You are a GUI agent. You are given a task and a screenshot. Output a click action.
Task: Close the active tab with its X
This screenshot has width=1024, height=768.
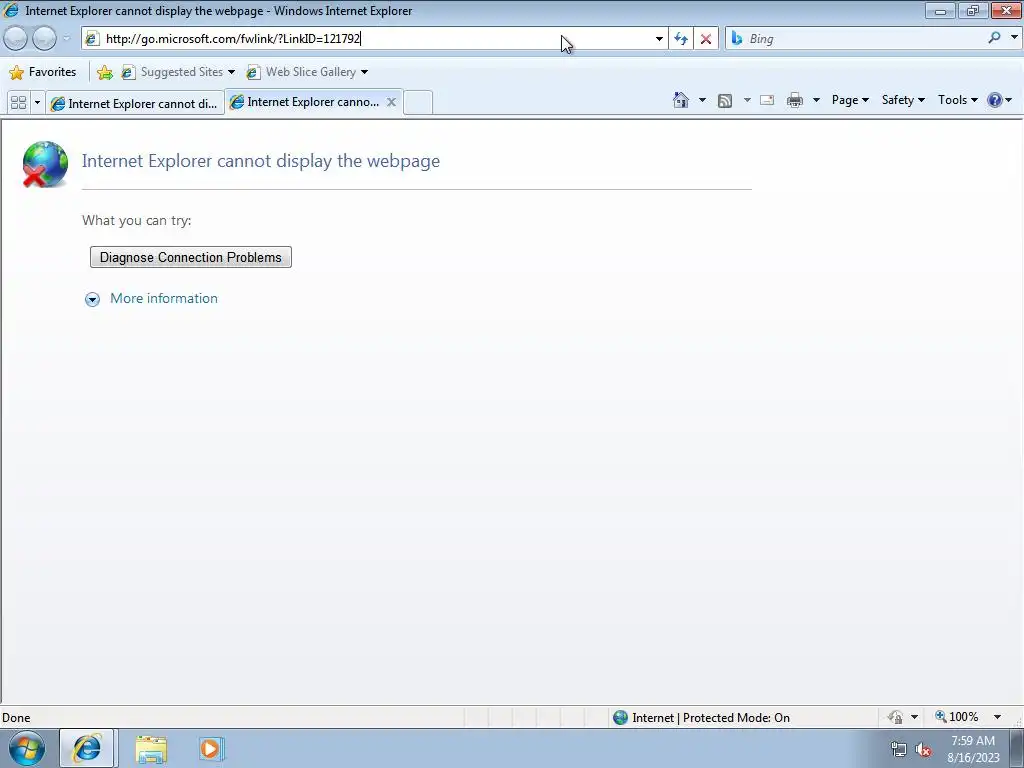391,102
